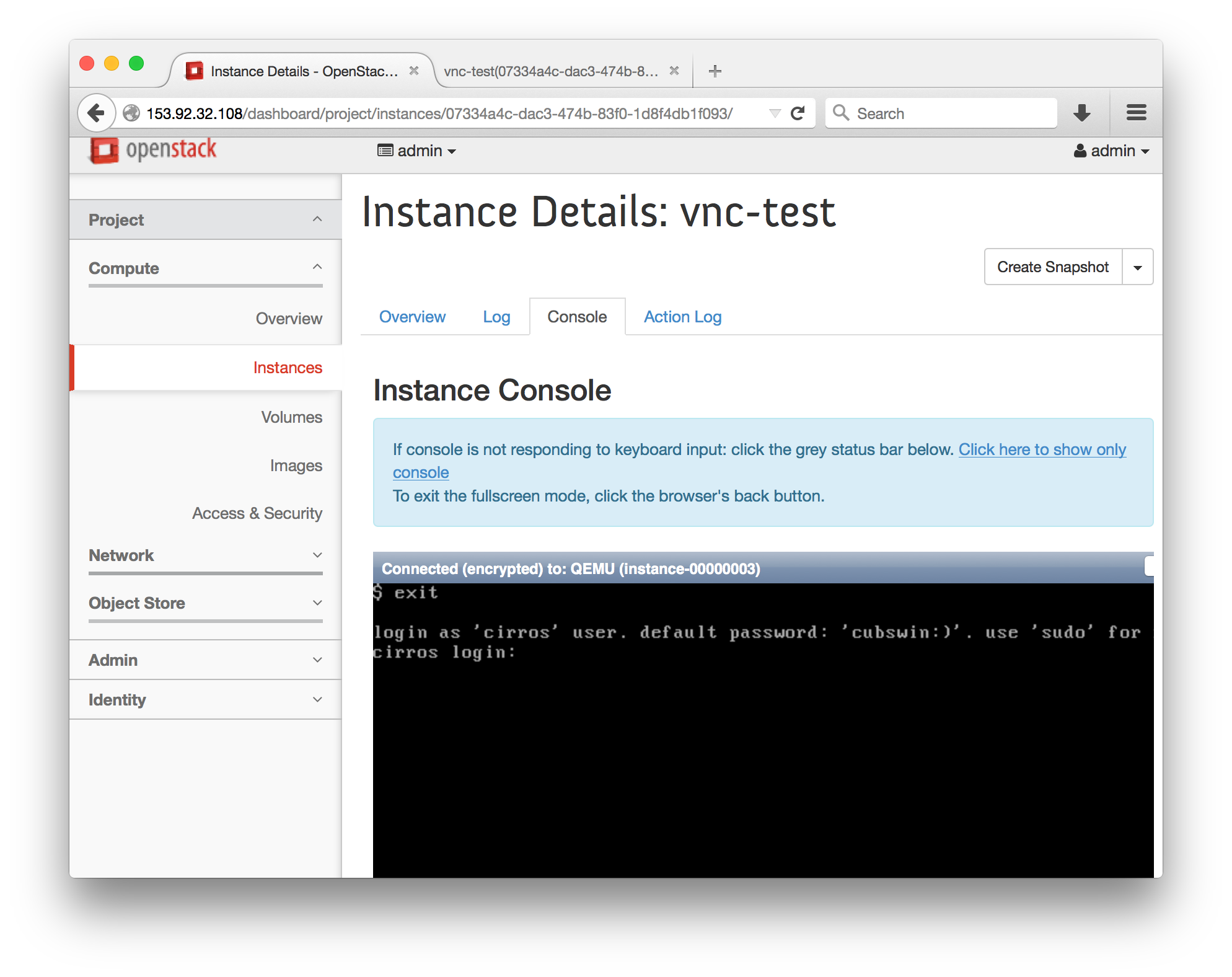Switch to the Action Log tab
1232x977 pixels.
682,317
